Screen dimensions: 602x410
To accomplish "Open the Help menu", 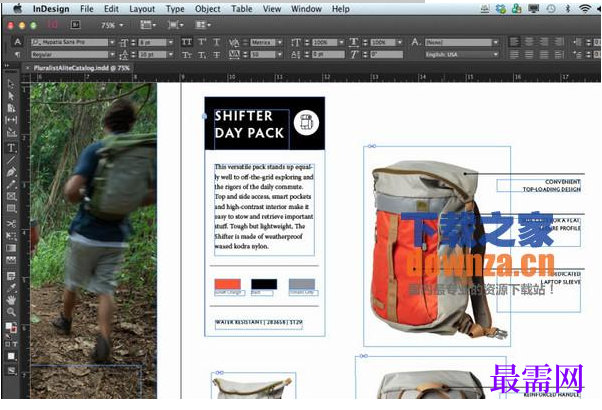I will [x=341, y=8].
